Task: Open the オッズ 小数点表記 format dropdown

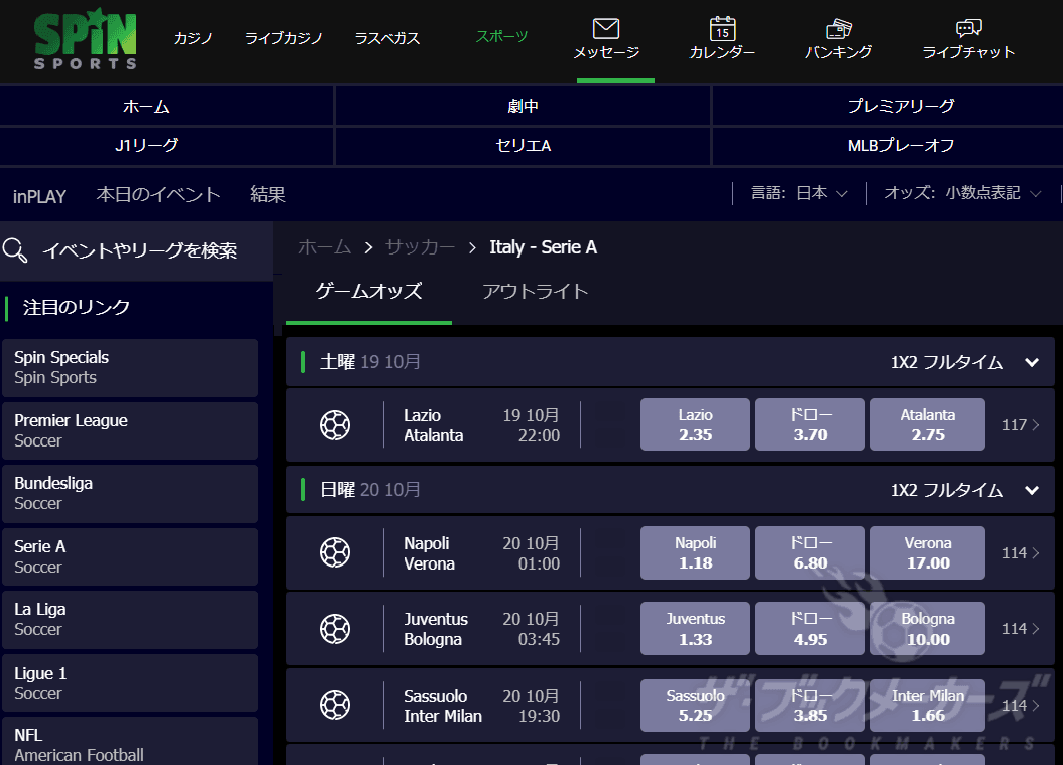Action: [962, 193]
